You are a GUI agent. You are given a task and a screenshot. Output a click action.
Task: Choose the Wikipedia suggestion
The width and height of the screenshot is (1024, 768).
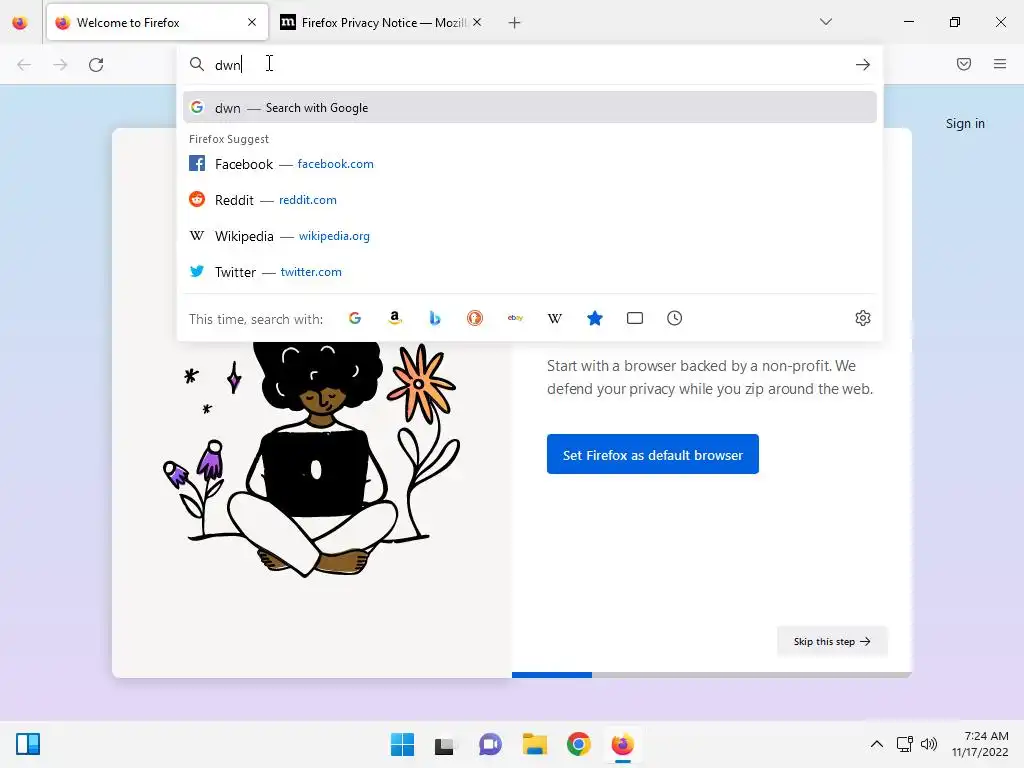coord(530,236)
